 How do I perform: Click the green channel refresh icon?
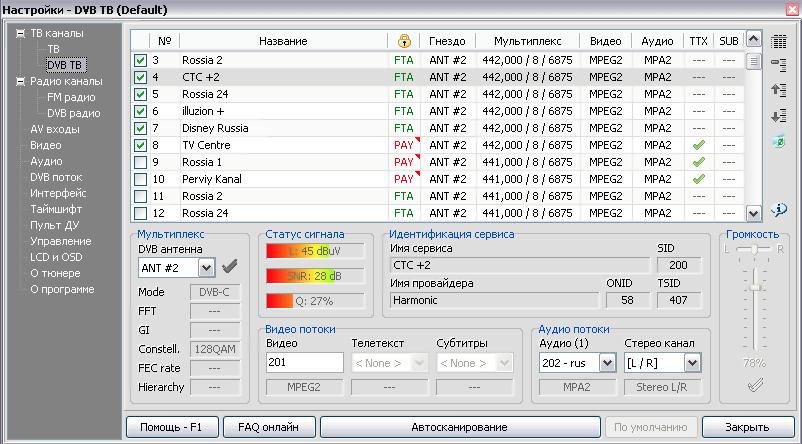pyautogui.click(x=779, y=141)
